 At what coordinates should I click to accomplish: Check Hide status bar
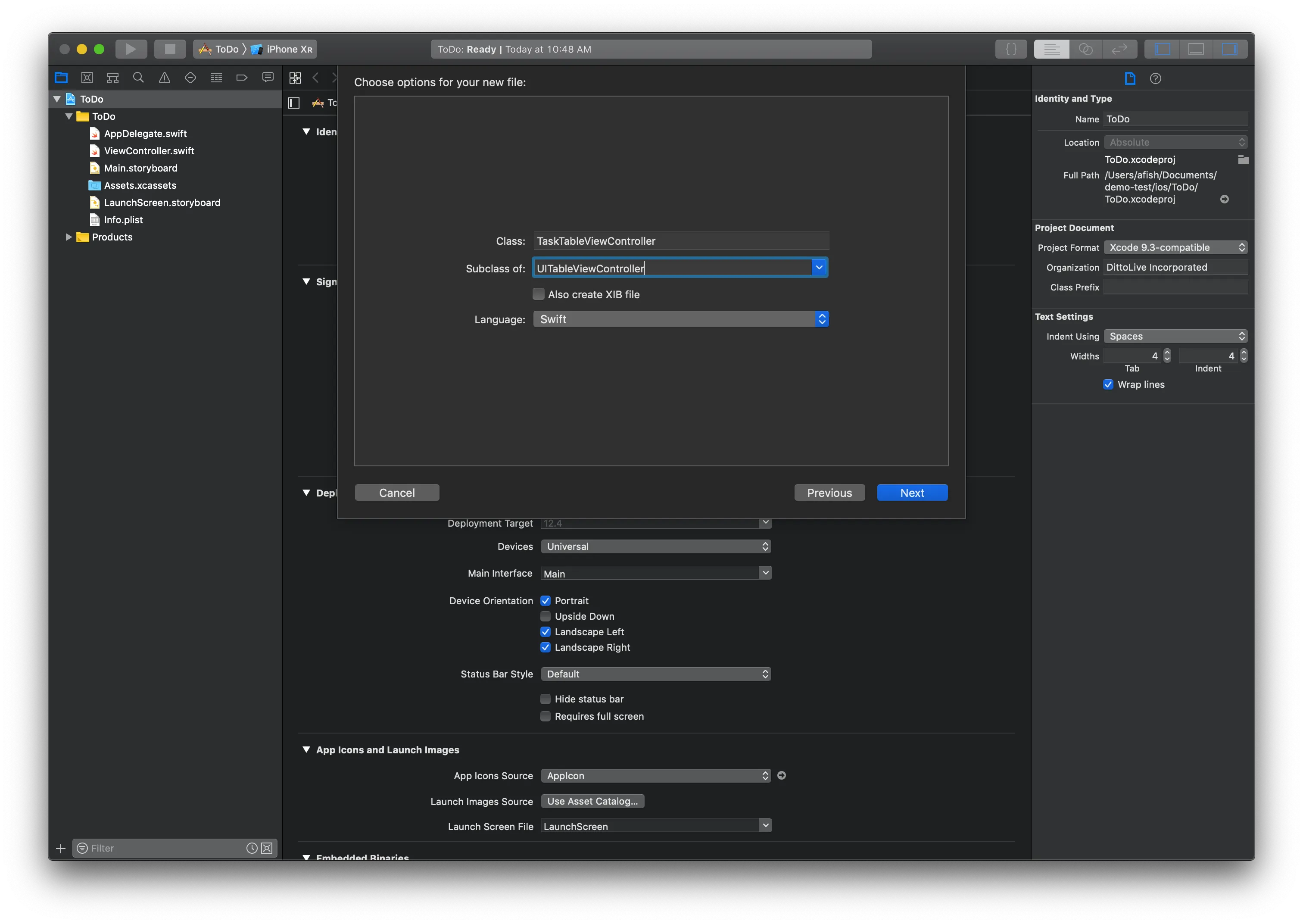point(546,699)
